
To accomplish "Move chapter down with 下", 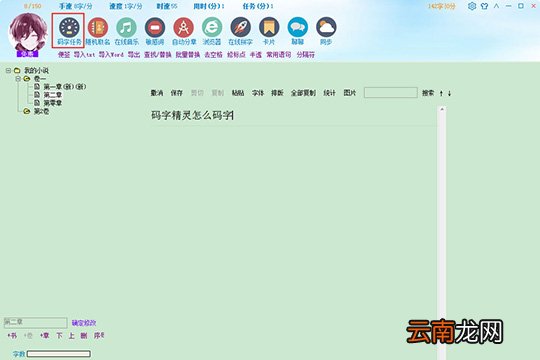I will (60, 336).
